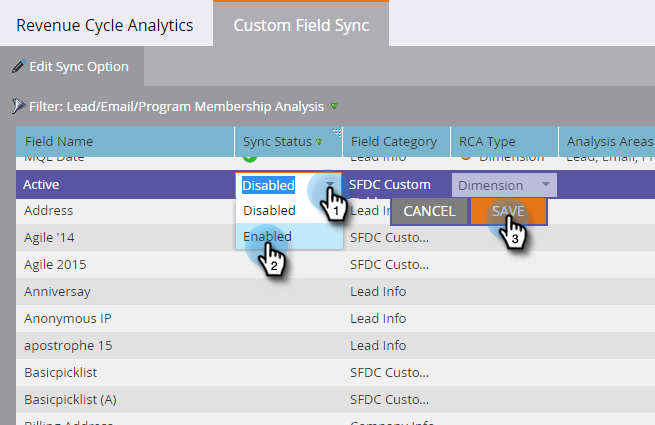This screenshot has width=655, height=425.
Task: Click Lead Info in Anniversay row
Action: coord(378,291)
